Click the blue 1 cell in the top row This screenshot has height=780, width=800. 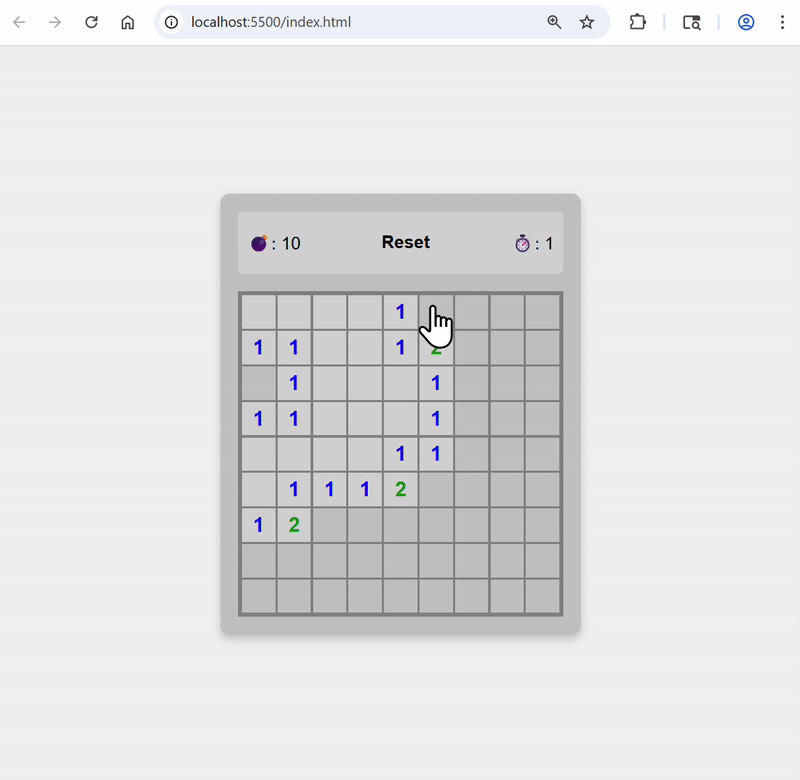[x=400, y=312]
